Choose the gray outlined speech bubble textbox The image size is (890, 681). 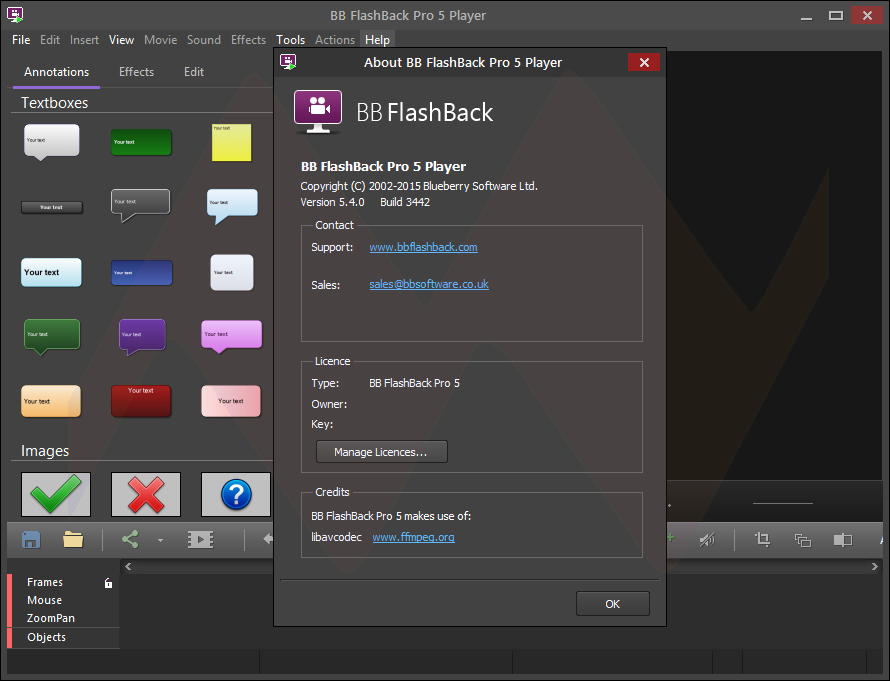point(140,205)
